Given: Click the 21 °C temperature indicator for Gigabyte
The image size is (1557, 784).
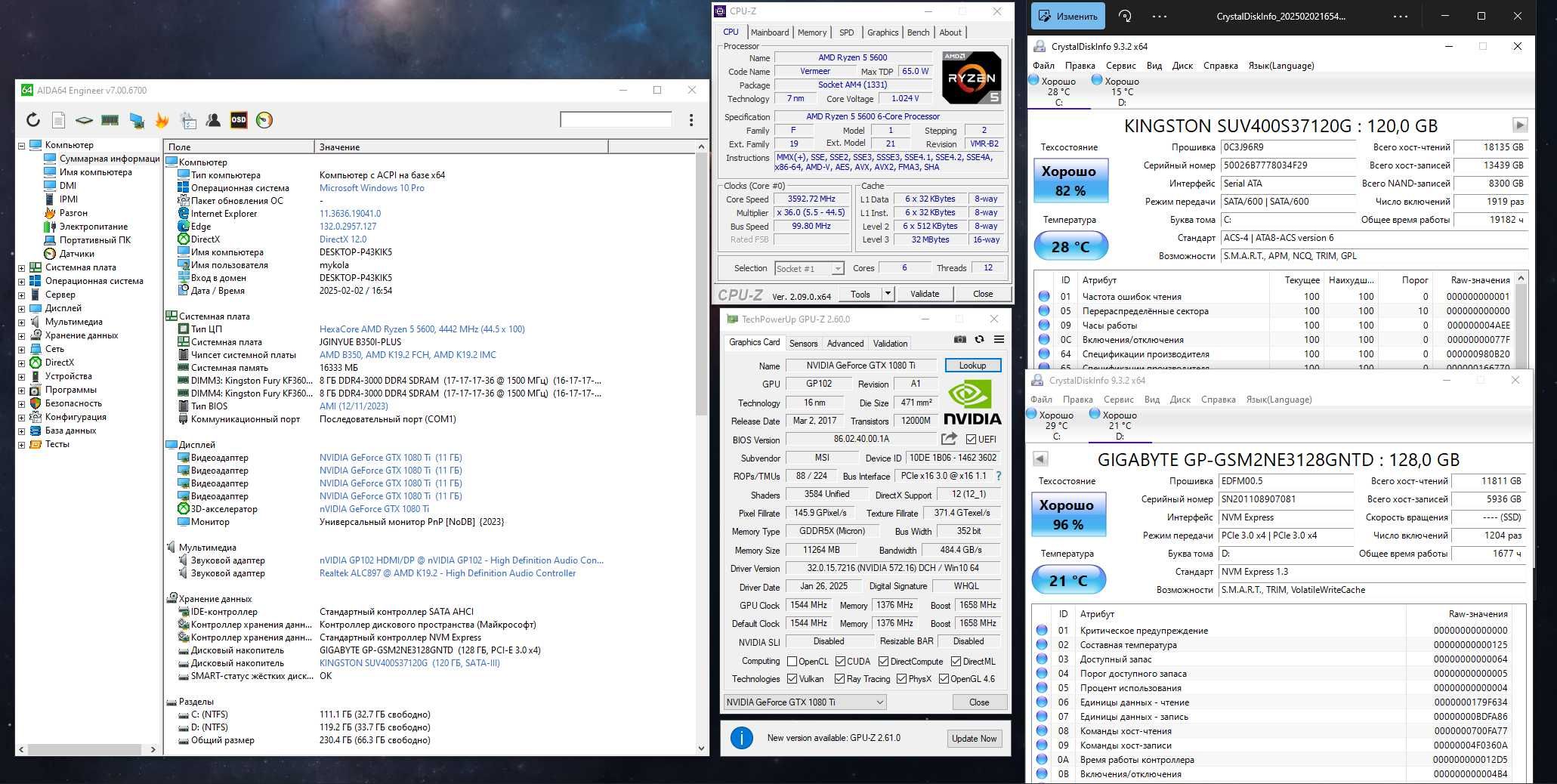Looking at the screenshot, I should tap(1068, 580).
